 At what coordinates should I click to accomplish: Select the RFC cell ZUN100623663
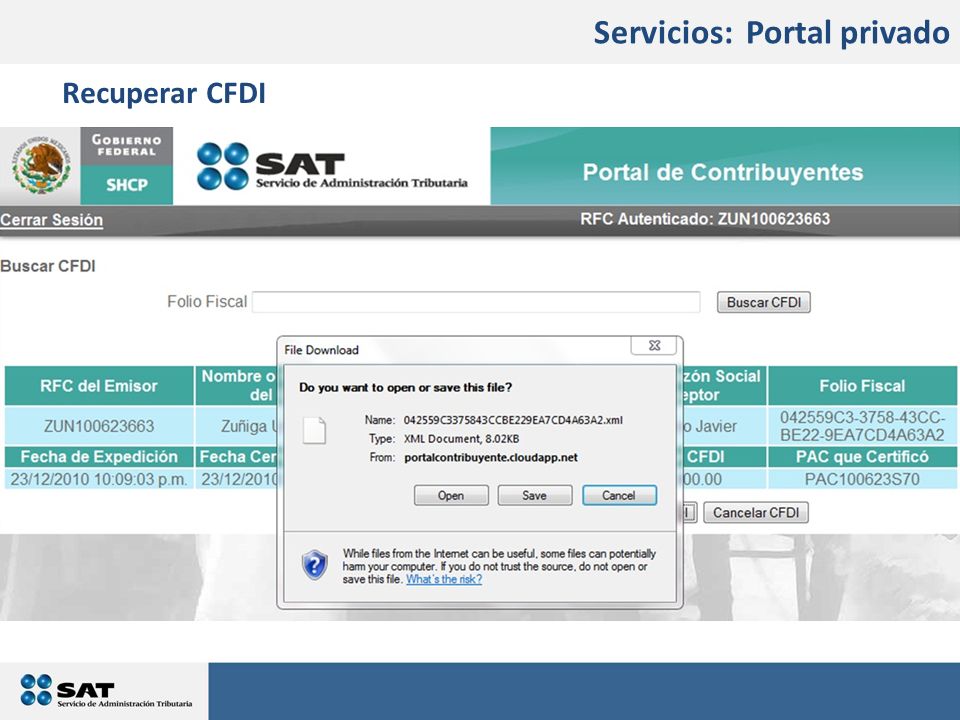[99, 426]
